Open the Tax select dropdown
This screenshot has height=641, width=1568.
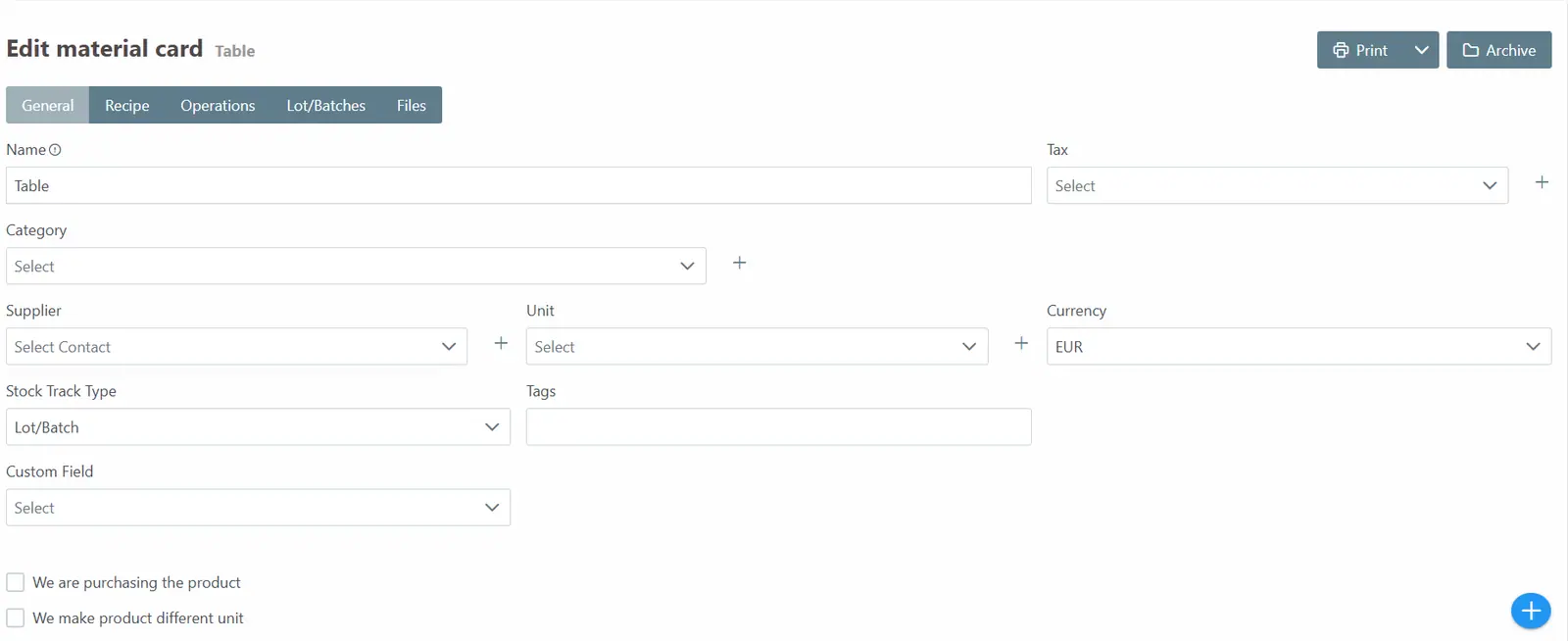click(1277, 185)
